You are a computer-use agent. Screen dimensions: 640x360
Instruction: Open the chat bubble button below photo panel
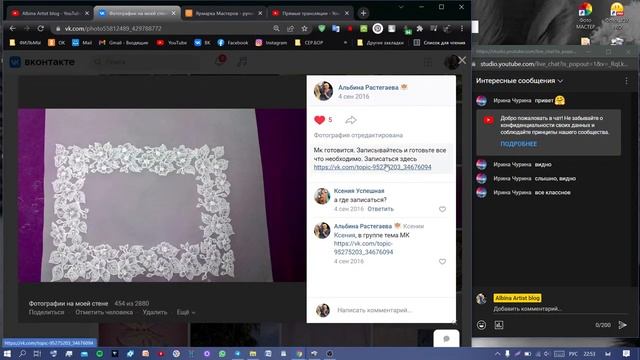pos(446,338)
